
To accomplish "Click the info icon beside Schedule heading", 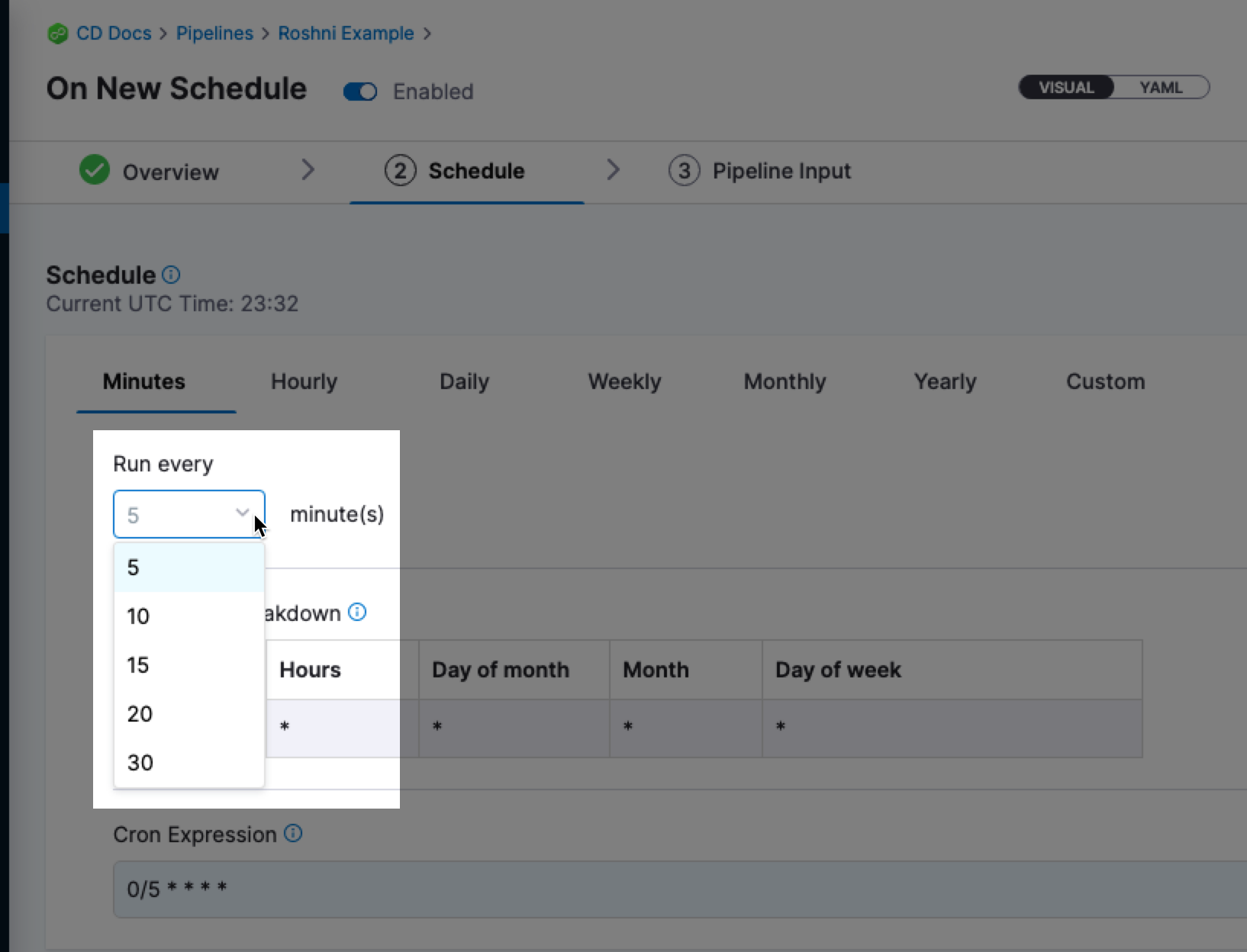I will 172,275.
